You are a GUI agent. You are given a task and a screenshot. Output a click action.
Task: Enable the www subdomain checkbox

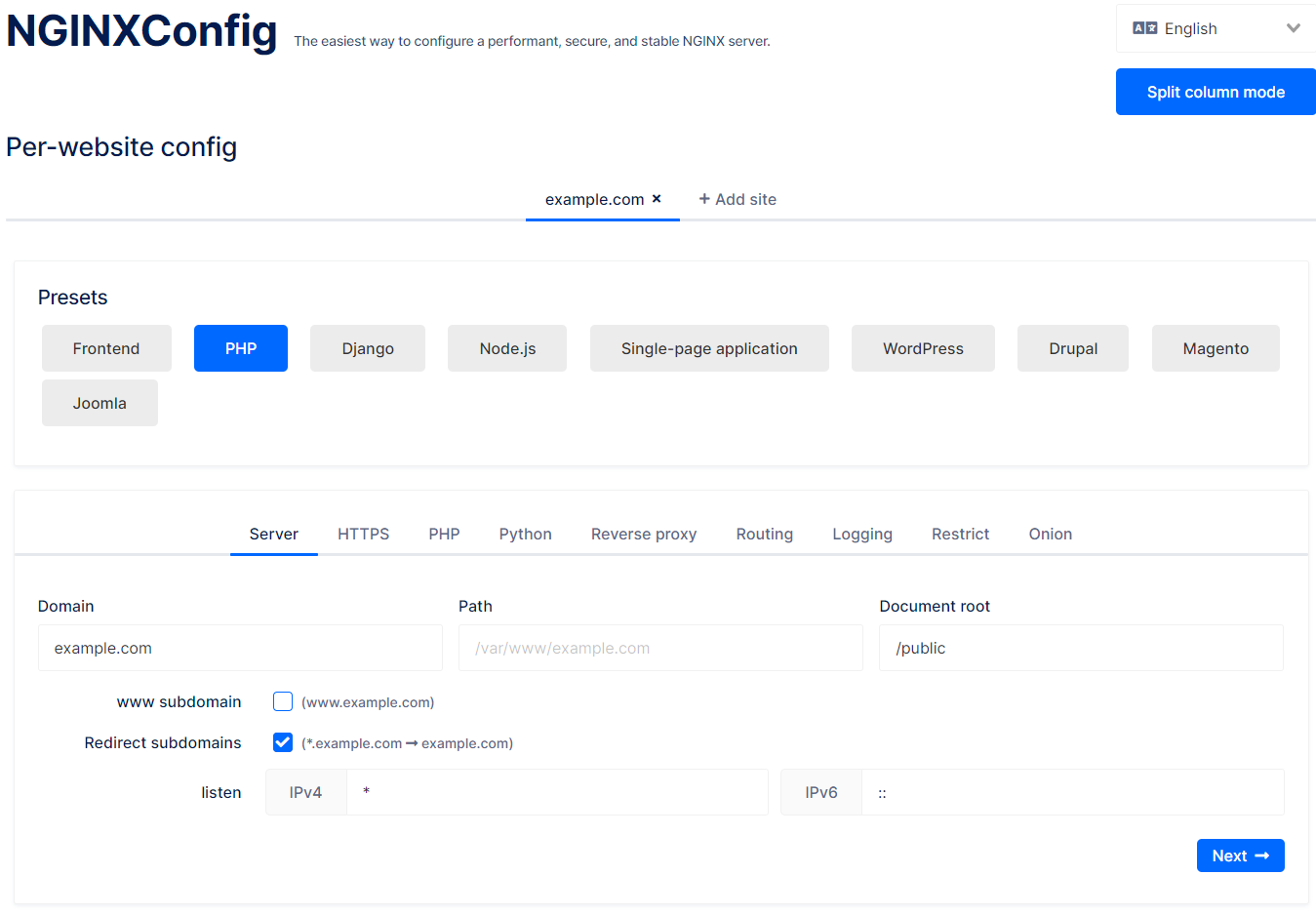(282, 700)
